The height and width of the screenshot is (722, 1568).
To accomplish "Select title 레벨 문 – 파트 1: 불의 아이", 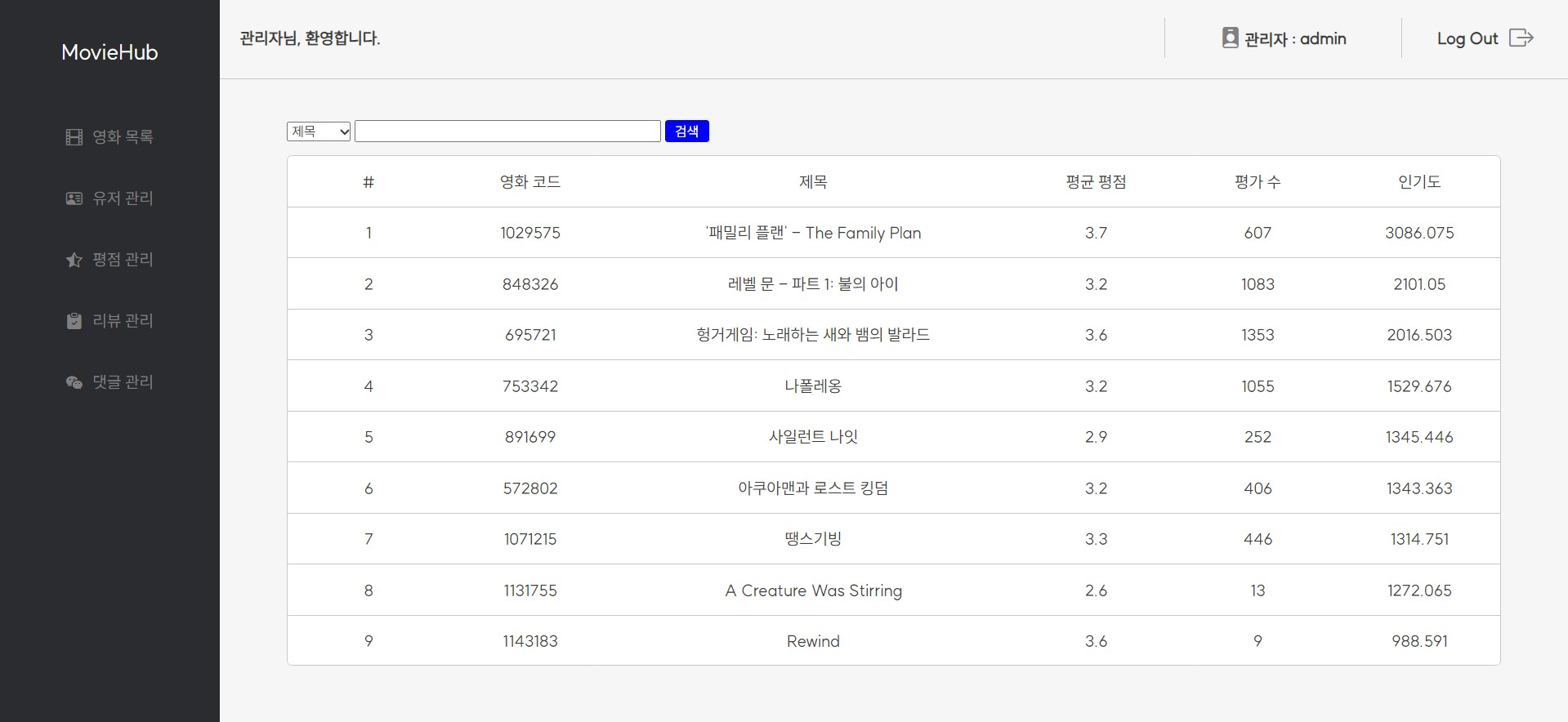I will (x=813, y=284).
